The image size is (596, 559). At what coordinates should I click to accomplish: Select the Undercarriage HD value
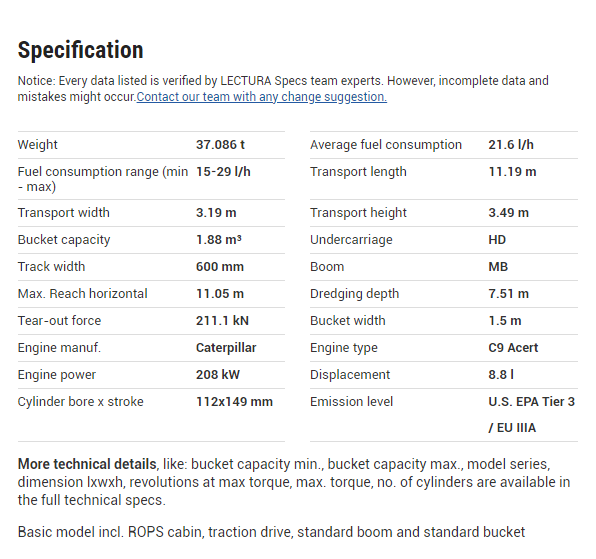(x=497, y=240)
